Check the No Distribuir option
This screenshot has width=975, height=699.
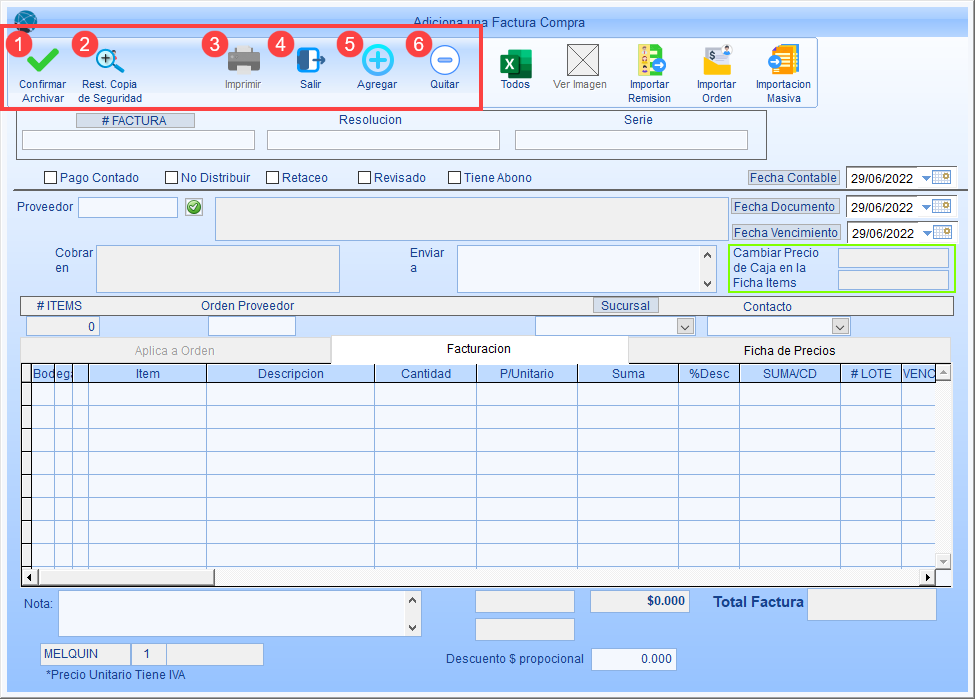click(171, 178)
